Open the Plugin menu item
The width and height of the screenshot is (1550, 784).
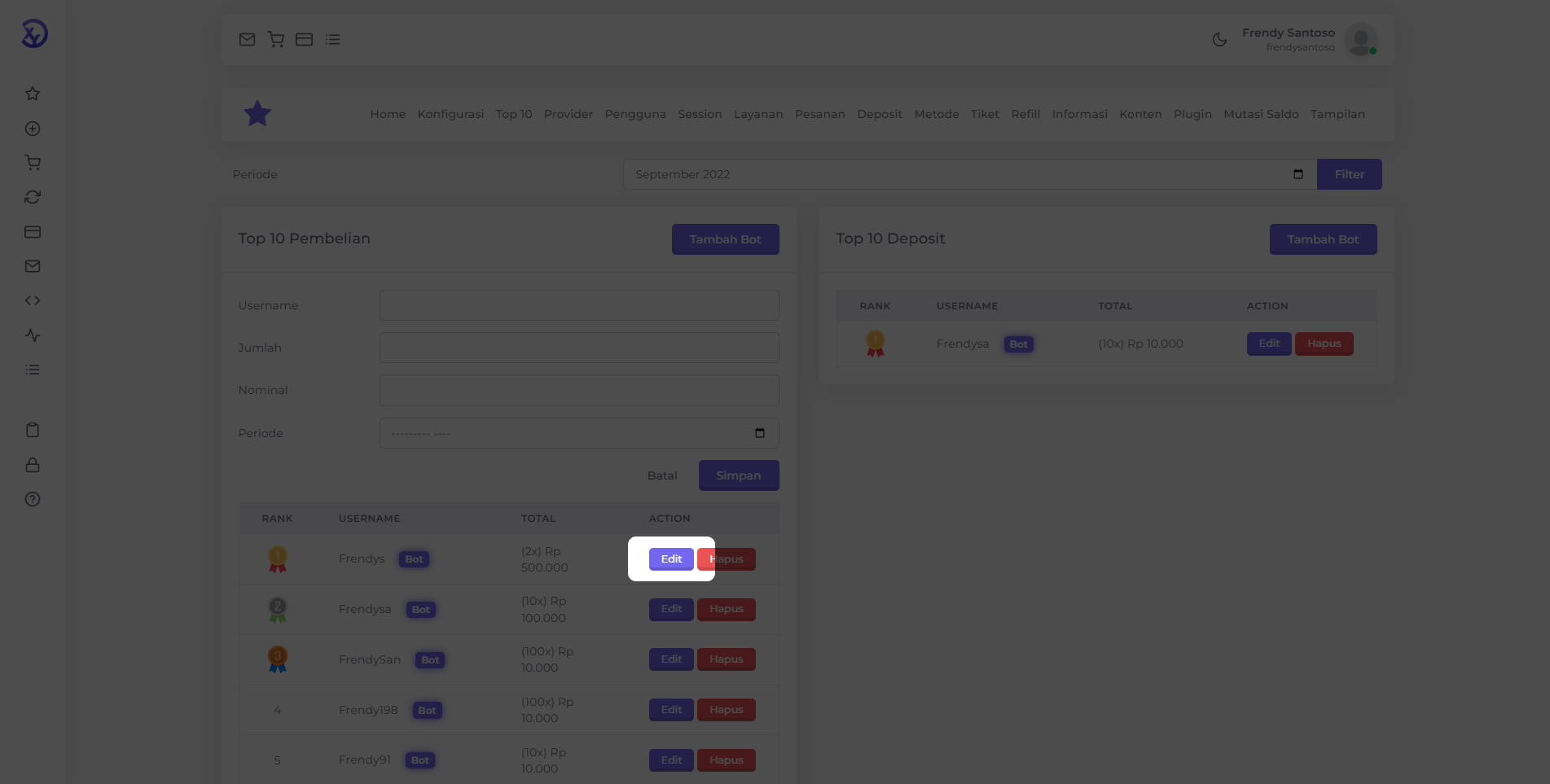1192,114
